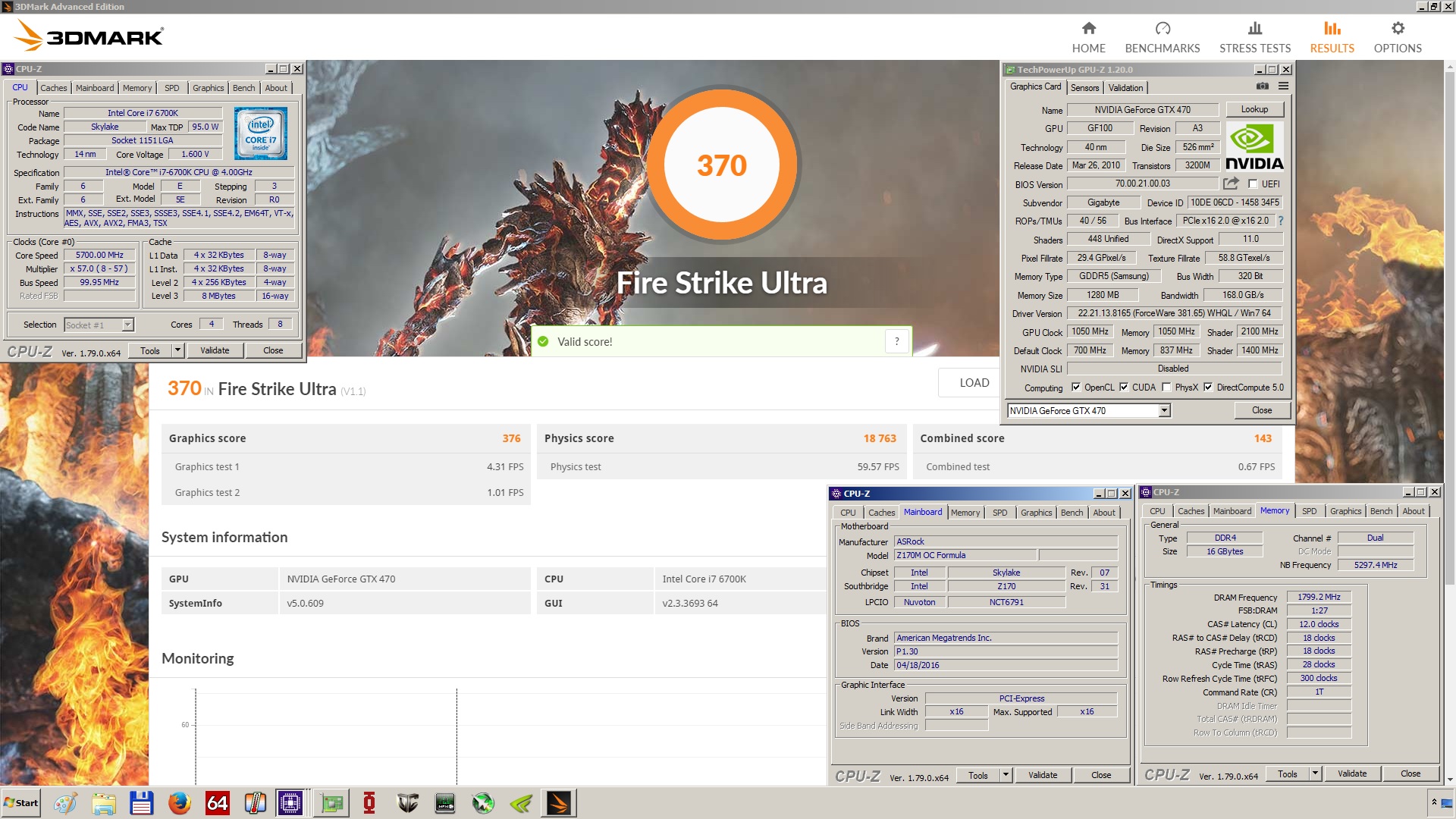This screenshot has width=1456, height=819.
Task: Open the green memory chip taskbar icon
Action: 445,803
